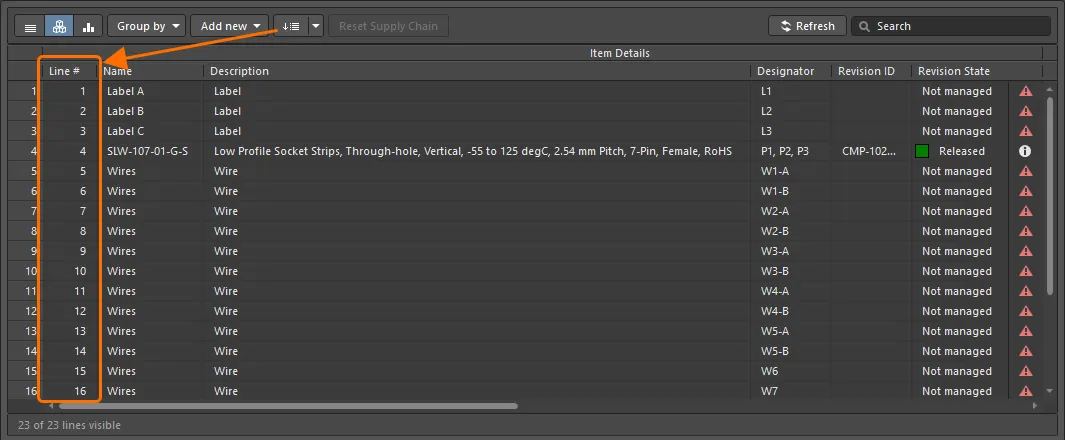The image size is (1065, 440).
Task: Click the Designator column header
Action: pos(791,71)
